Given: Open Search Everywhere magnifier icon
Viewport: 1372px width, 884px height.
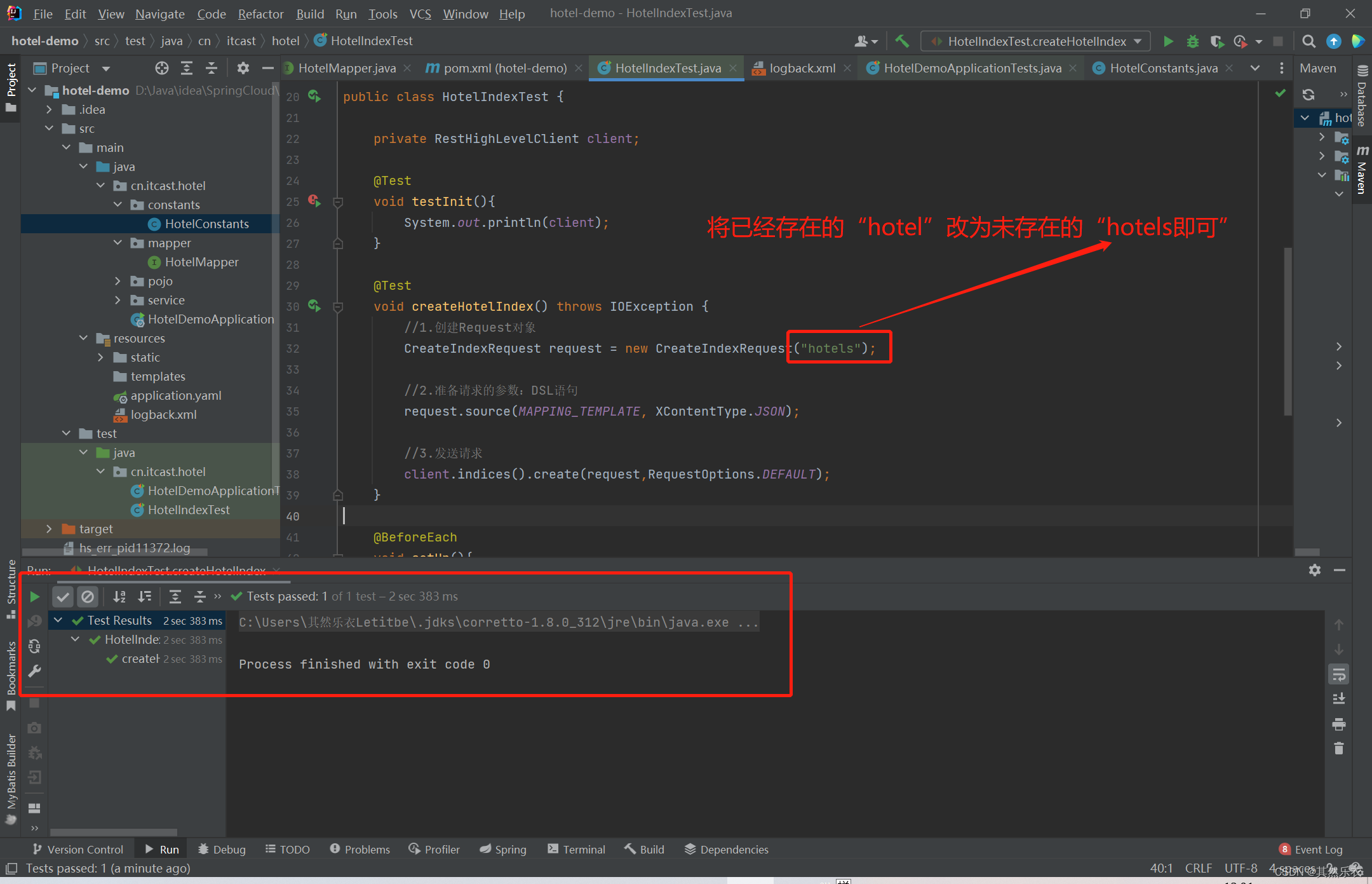Looking at the screenshot, I should pos(1308,41).
